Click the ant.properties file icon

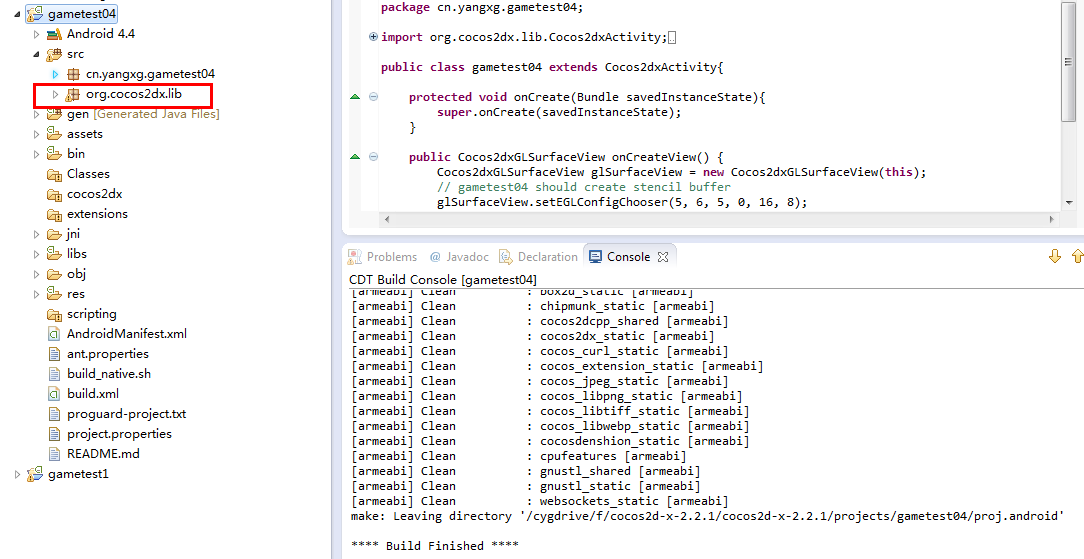pos(55,354)
